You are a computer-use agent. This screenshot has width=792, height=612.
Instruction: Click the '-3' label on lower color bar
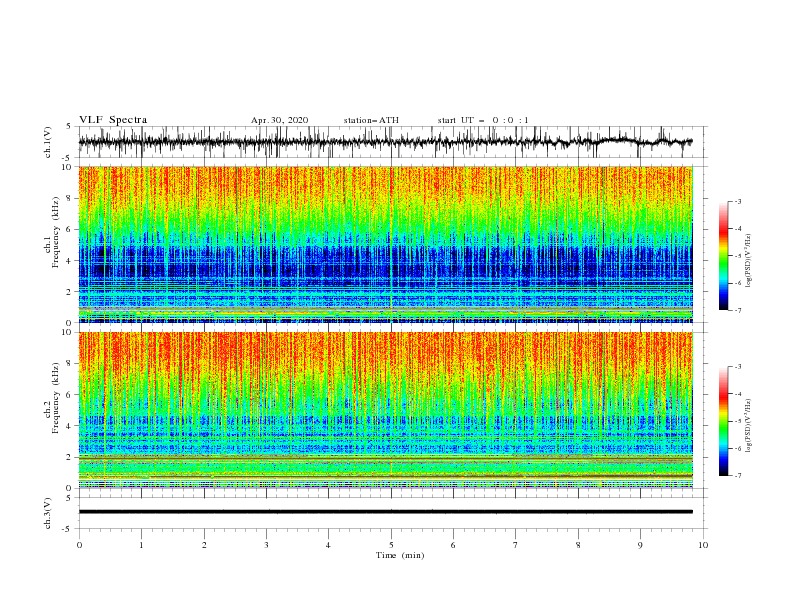click(x=737, y=367)
